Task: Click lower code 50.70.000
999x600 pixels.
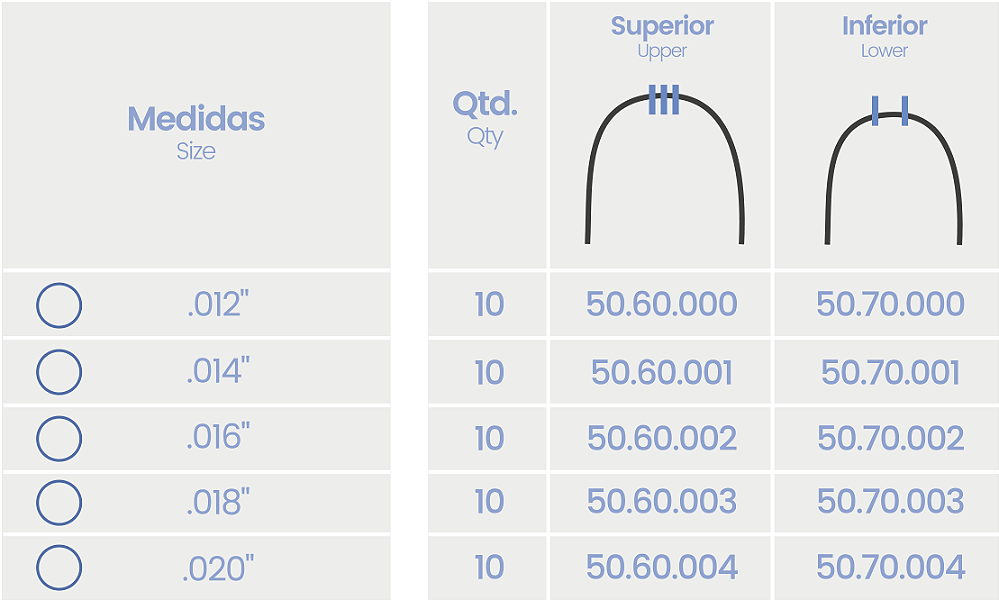Action: (891, 304)
